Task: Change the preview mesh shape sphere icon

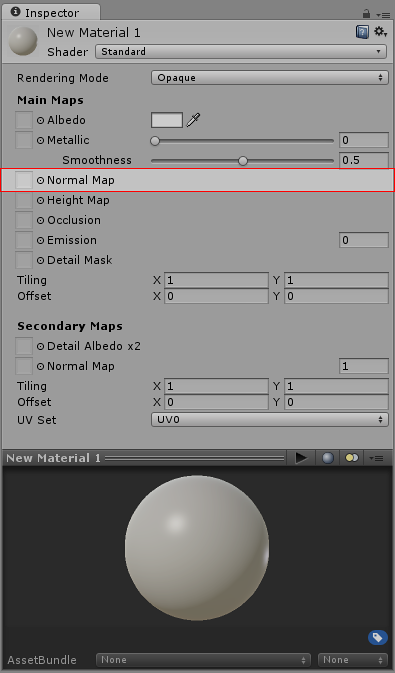Action: (328, 458)
